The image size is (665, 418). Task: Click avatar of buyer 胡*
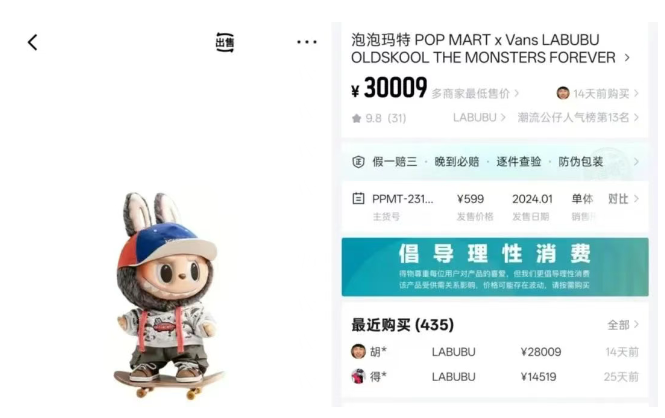pos(358,351)
